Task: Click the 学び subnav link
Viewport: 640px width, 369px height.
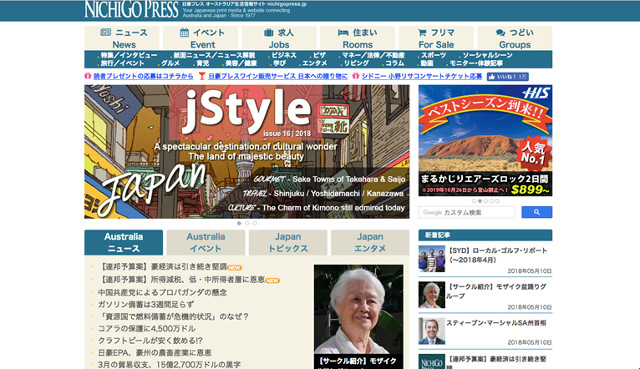Action: click(x=280, y=63)
